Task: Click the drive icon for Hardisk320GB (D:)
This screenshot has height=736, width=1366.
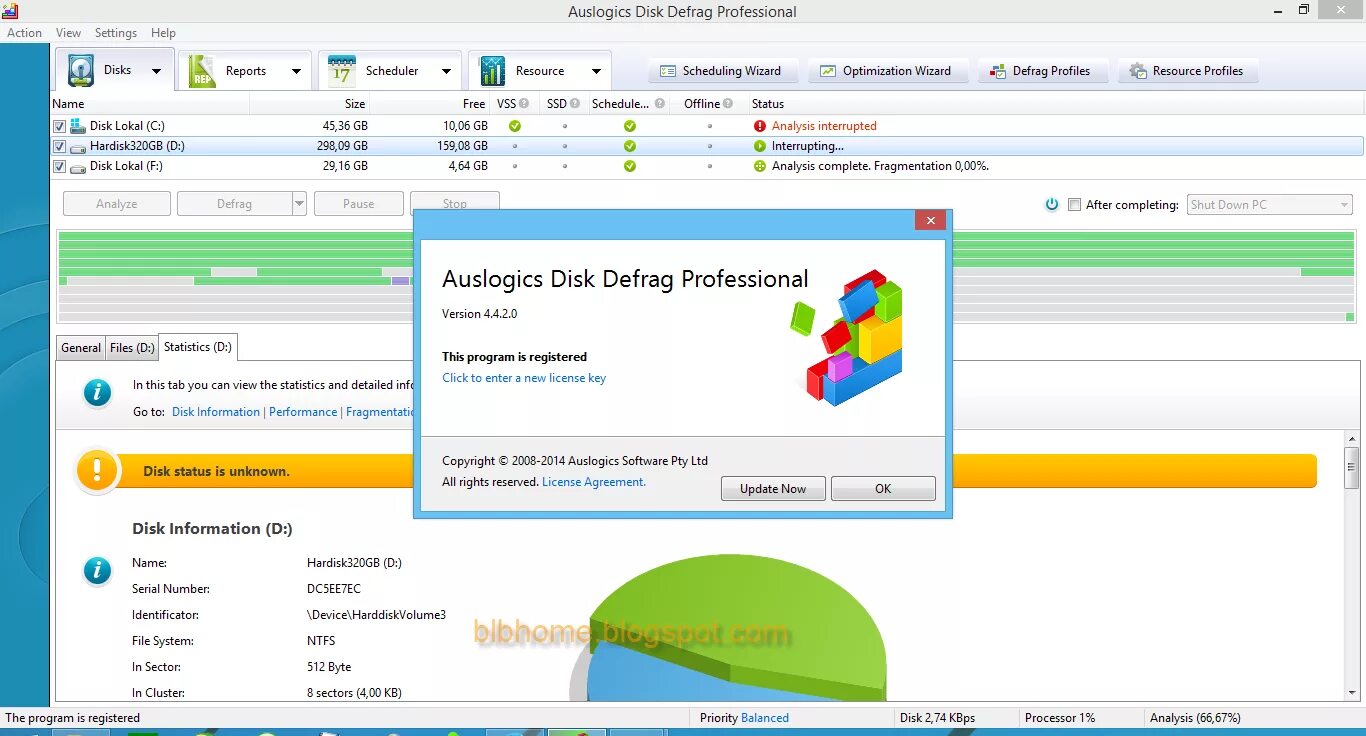Action: click(78, 146)
